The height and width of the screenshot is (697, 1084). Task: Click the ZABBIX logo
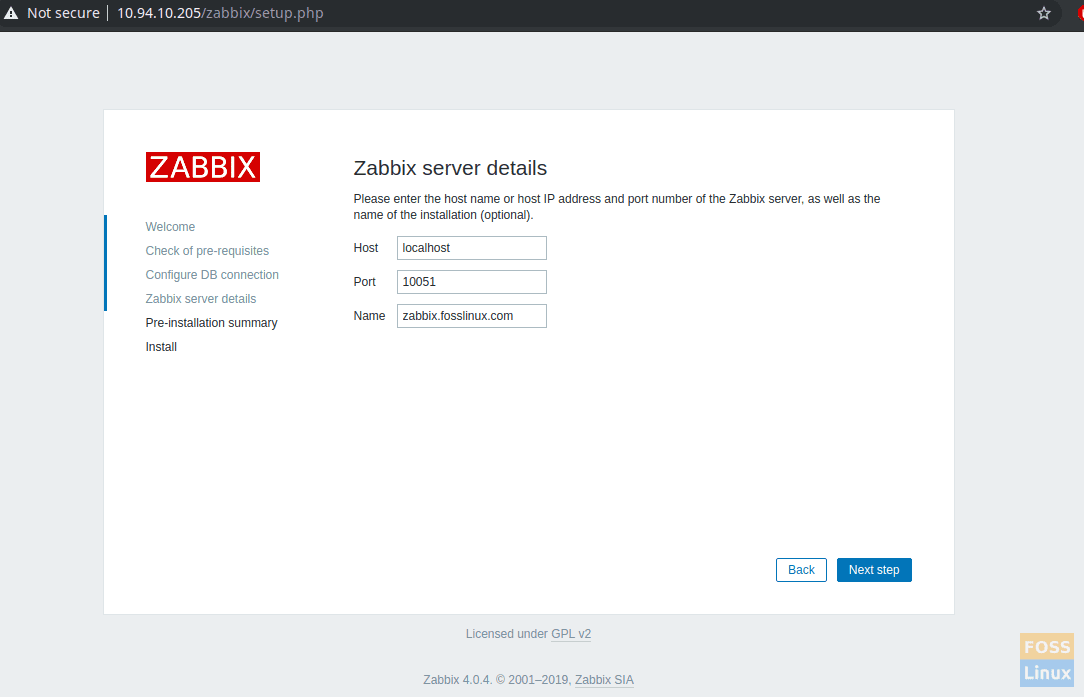(x=203, y=167)
